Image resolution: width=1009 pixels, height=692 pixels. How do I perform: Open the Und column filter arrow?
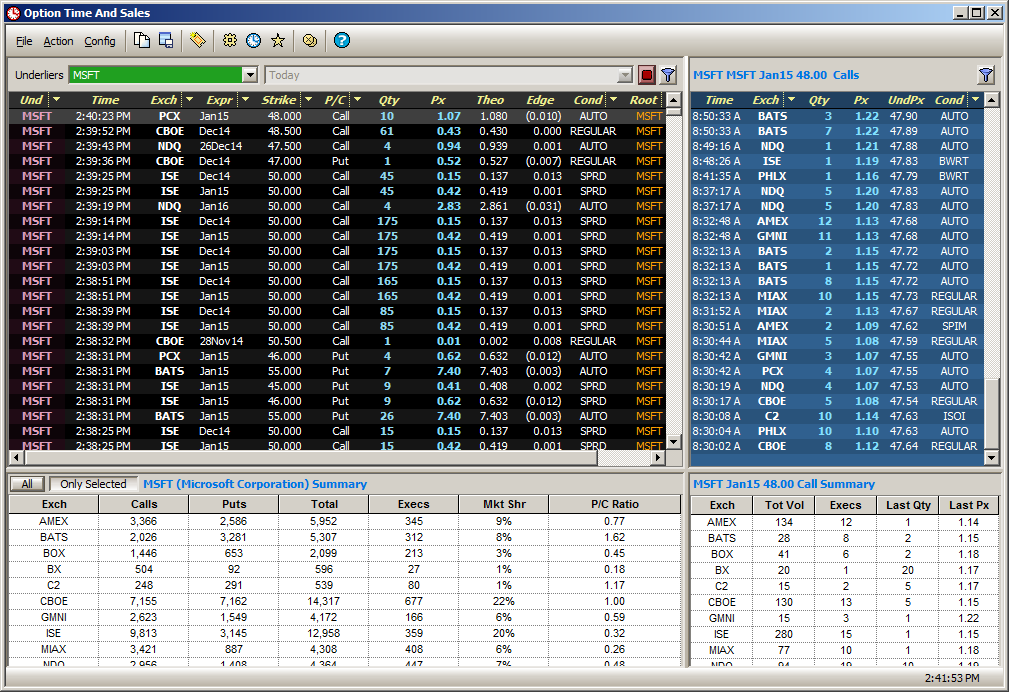point(56,100)
